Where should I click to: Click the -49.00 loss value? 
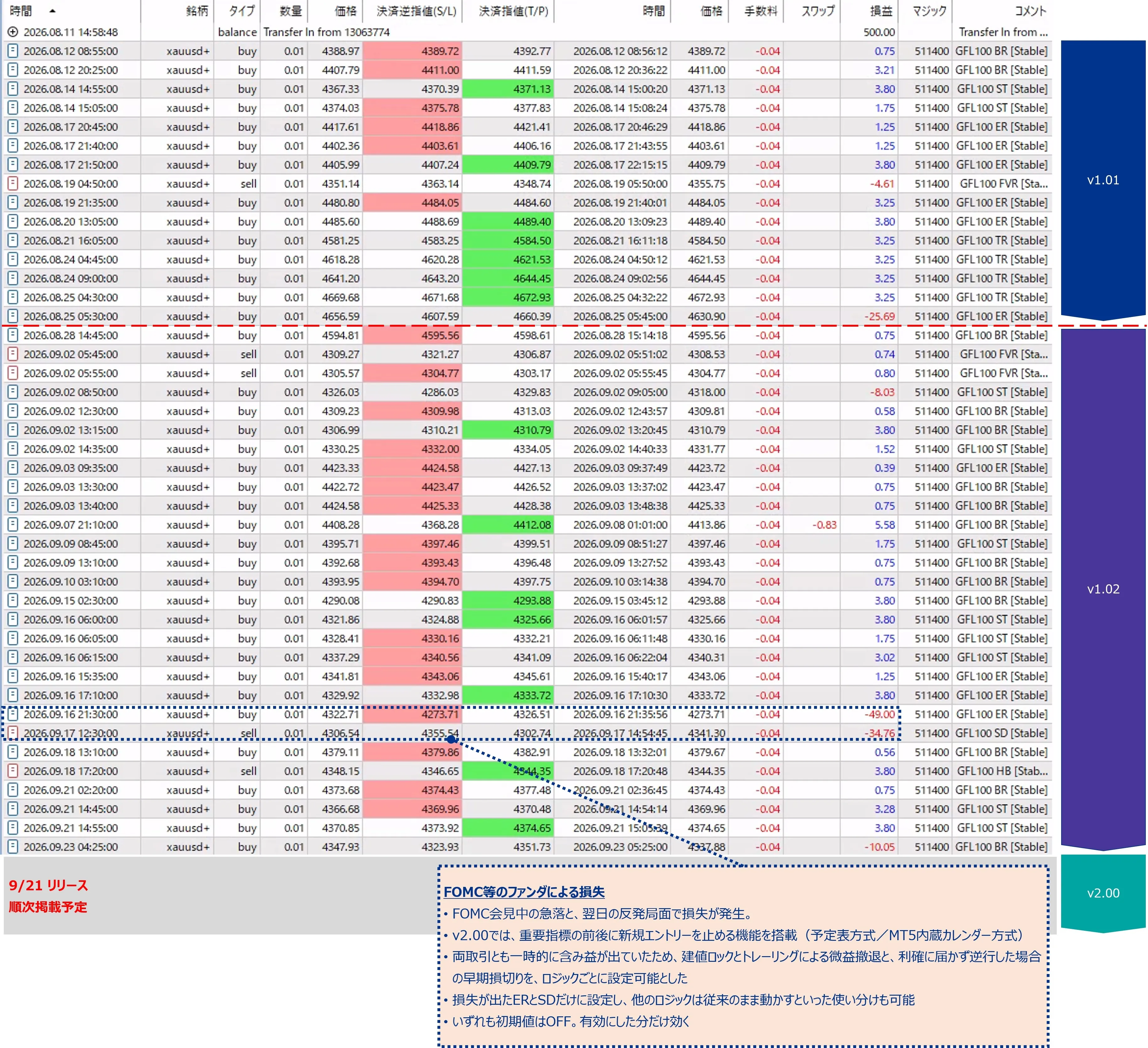tap(880, 714)
